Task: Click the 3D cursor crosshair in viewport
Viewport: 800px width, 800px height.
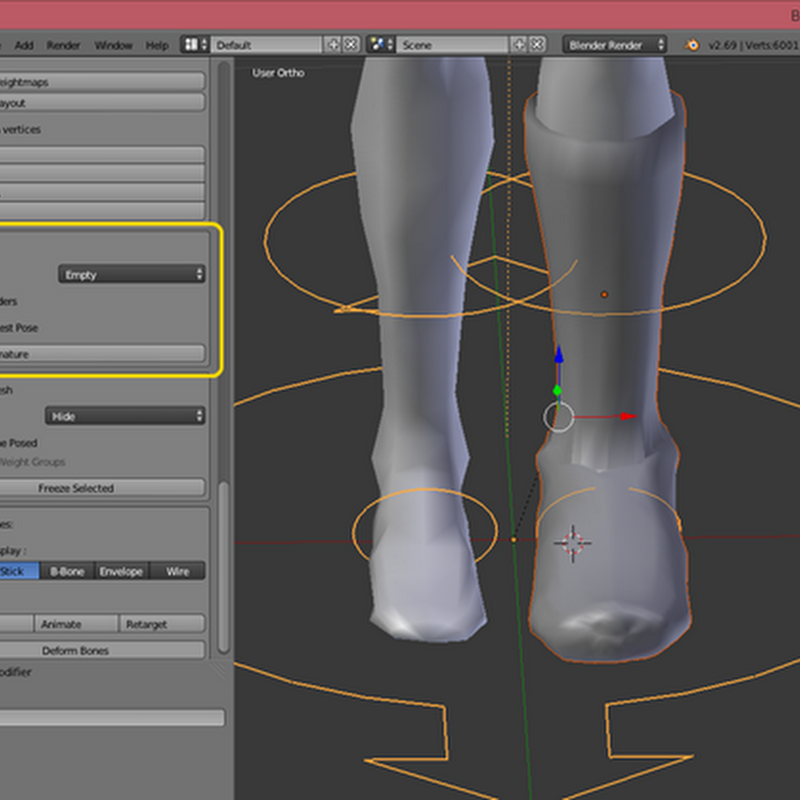Action: click(x=572, y=543)
